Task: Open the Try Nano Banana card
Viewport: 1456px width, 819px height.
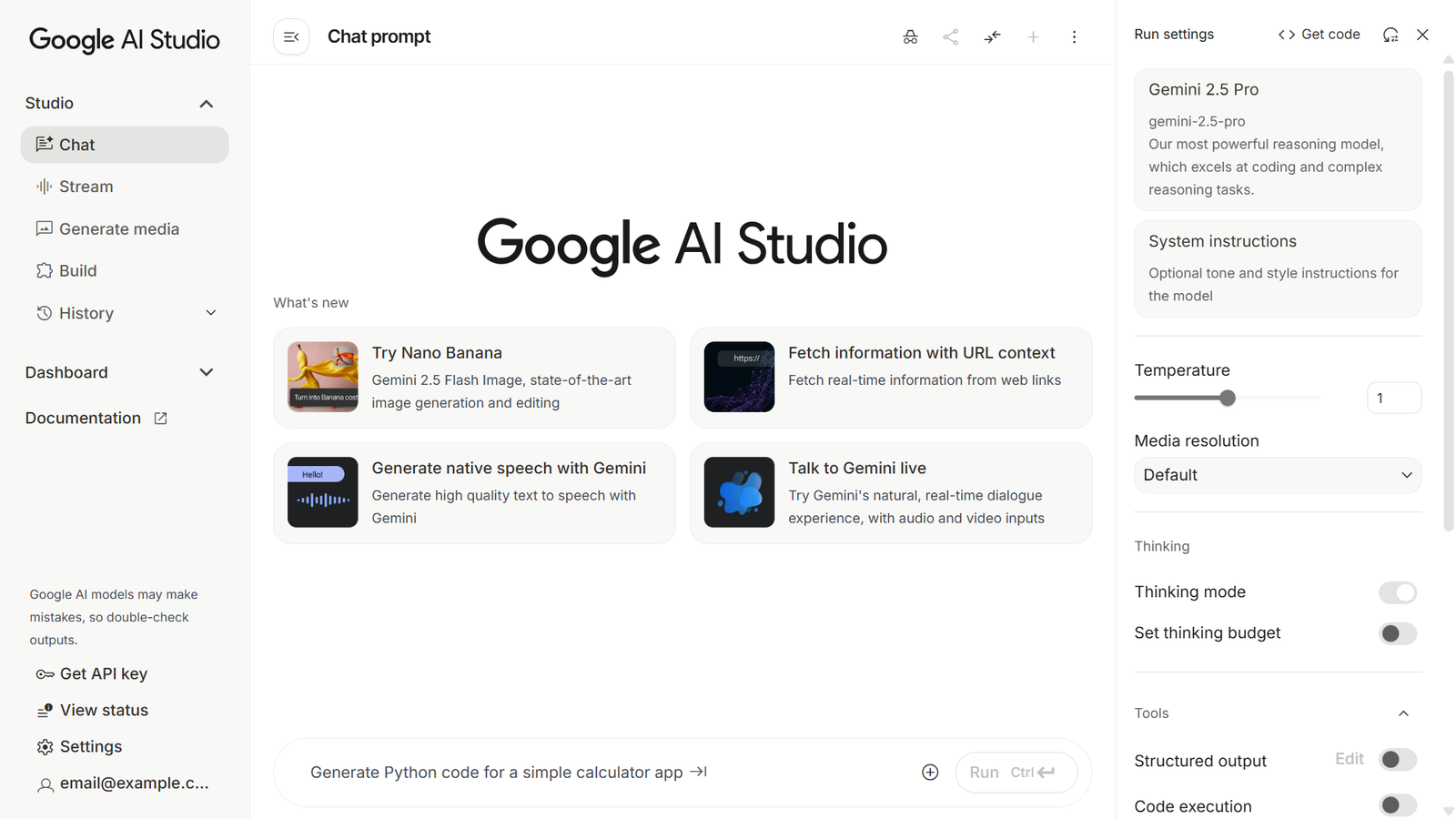Action: 474,378
